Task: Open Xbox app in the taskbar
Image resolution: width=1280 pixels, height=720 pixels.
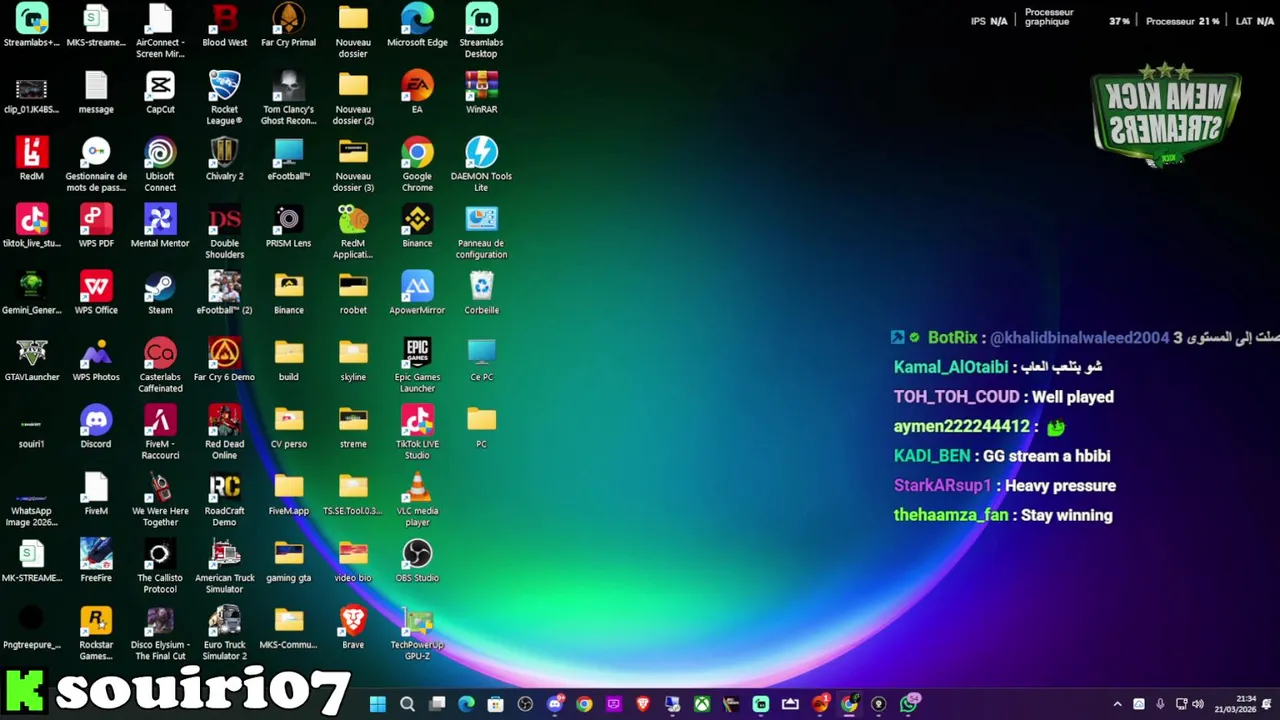Action: tap(702, 704)
